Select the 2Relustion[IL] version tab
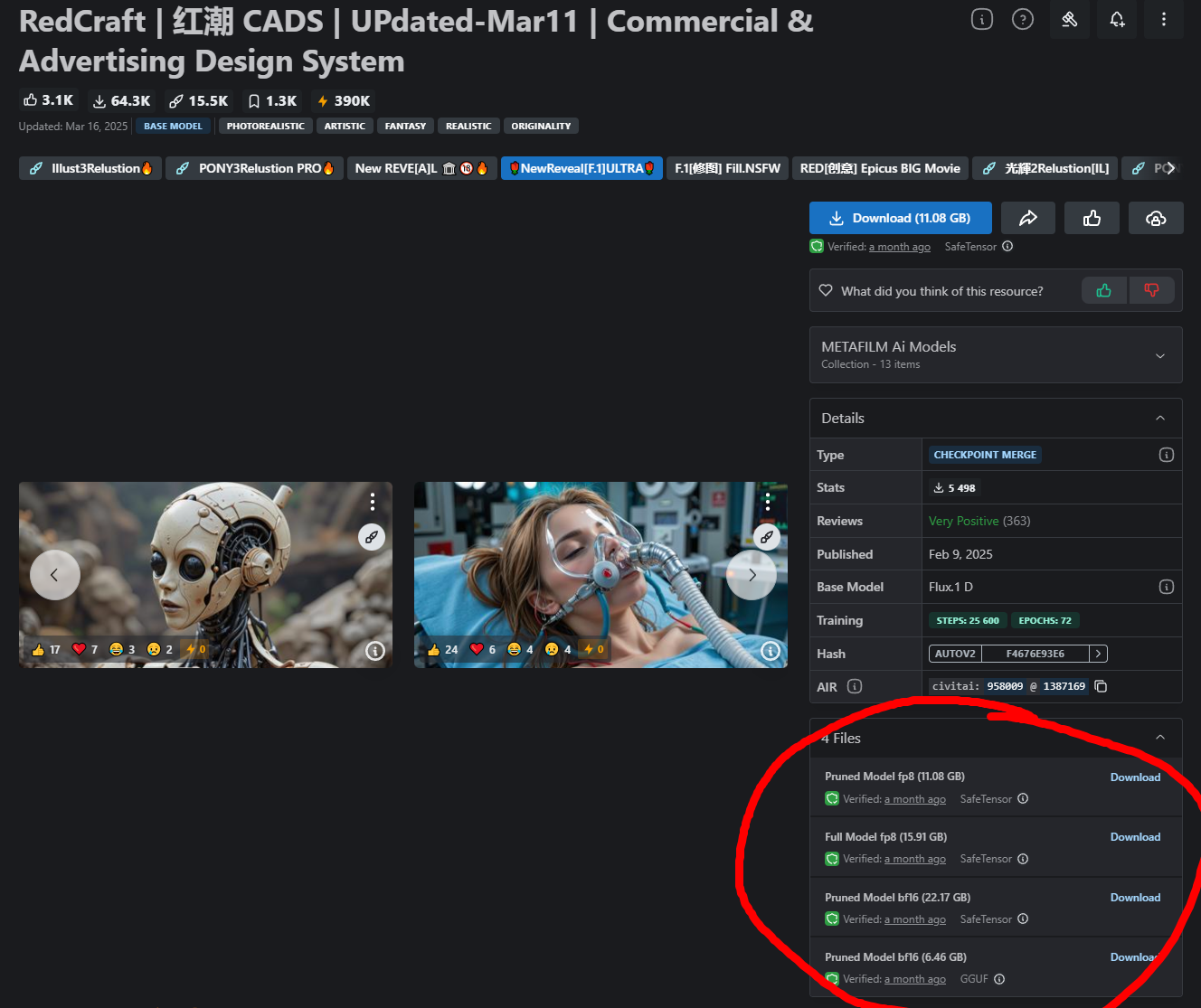Image resolution: width=1201 pixels, height=1008 pixels. (1045, 168)
